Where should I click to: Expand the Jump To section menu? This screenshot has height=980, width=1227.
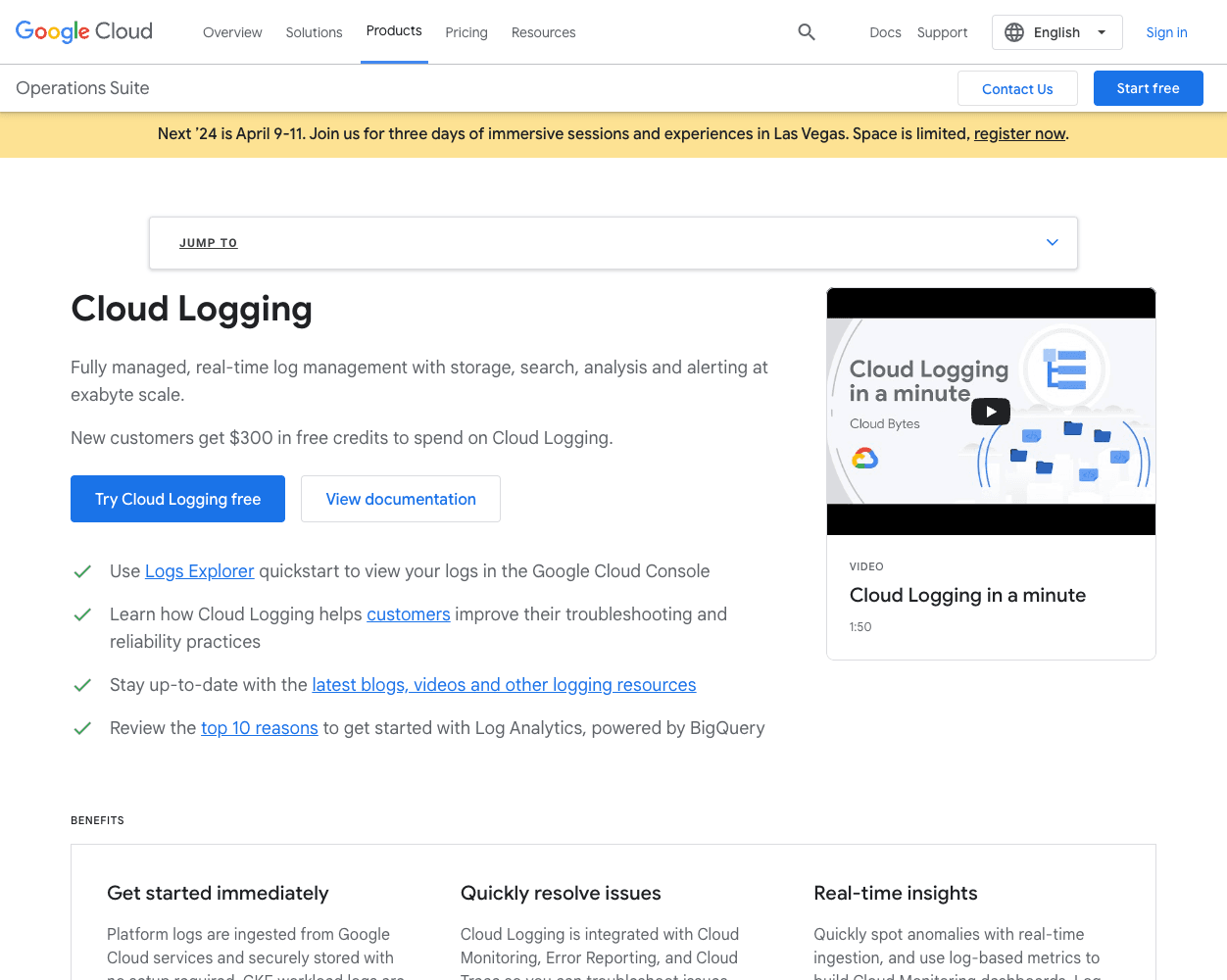click(x=613, y=243)
